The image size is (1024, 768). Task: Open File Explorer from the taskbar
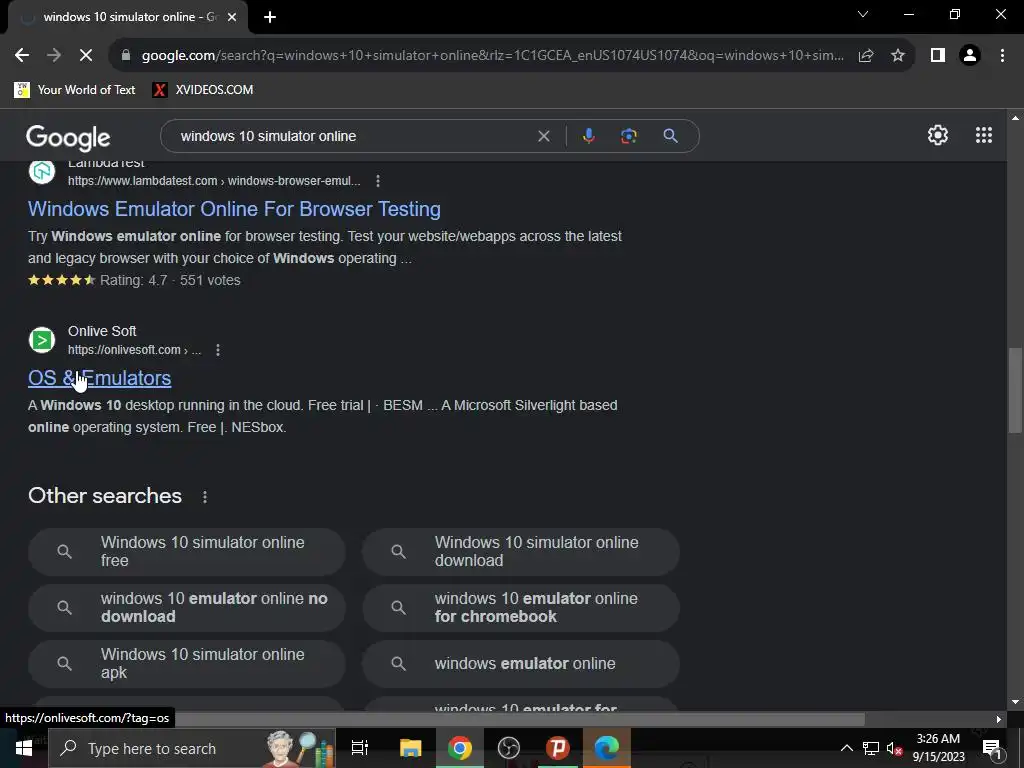tap(411, 748)
